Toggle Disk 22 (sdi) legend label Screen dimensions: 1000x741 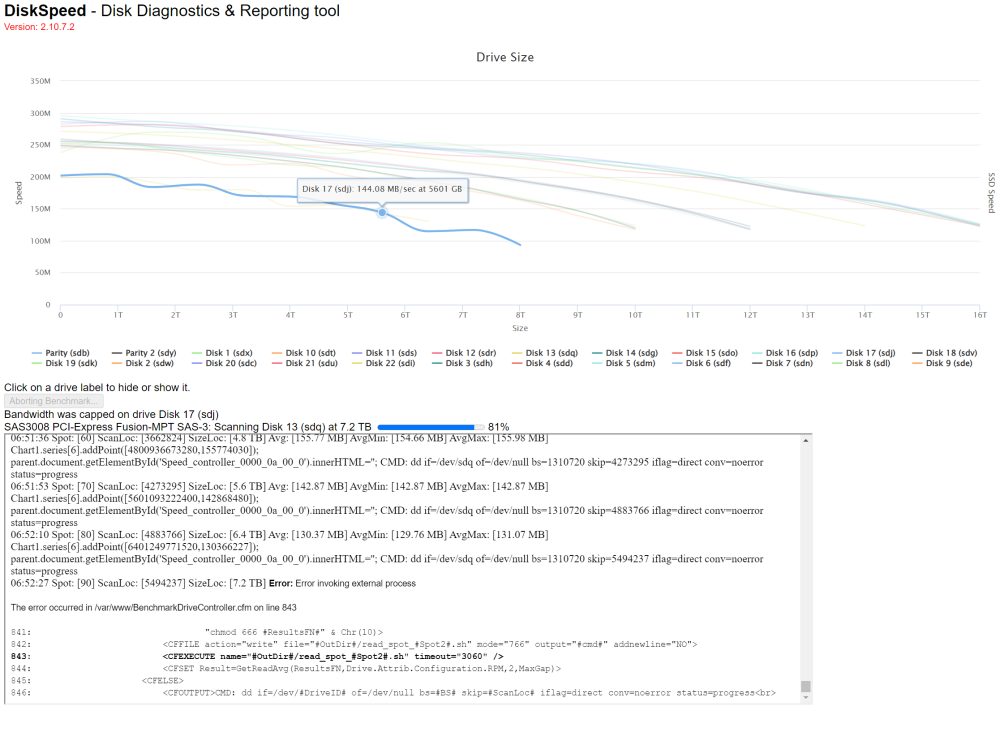[x=384, y=363]
